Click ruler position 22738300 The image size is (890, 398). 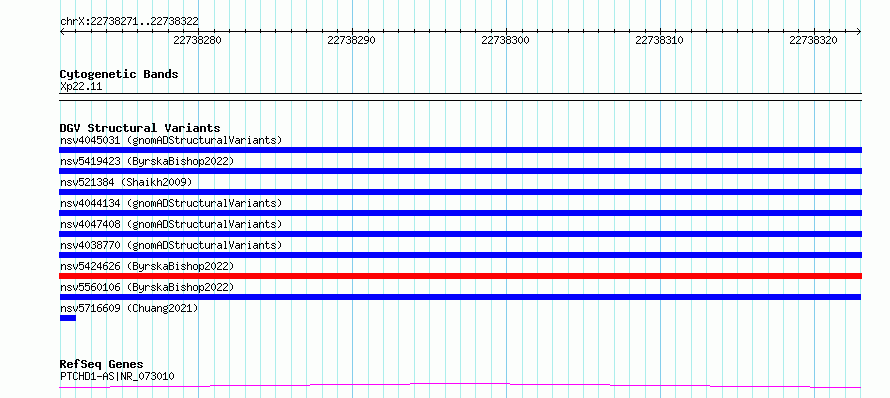(506, 40)
